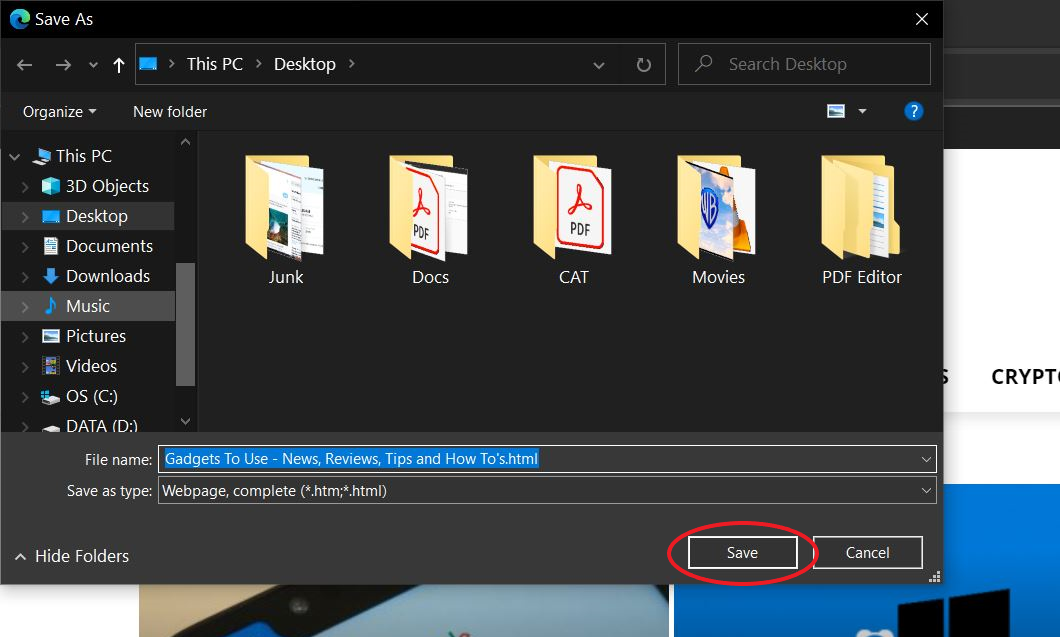
Task: Expand the Downloads tree node
Action: (24, 276)
